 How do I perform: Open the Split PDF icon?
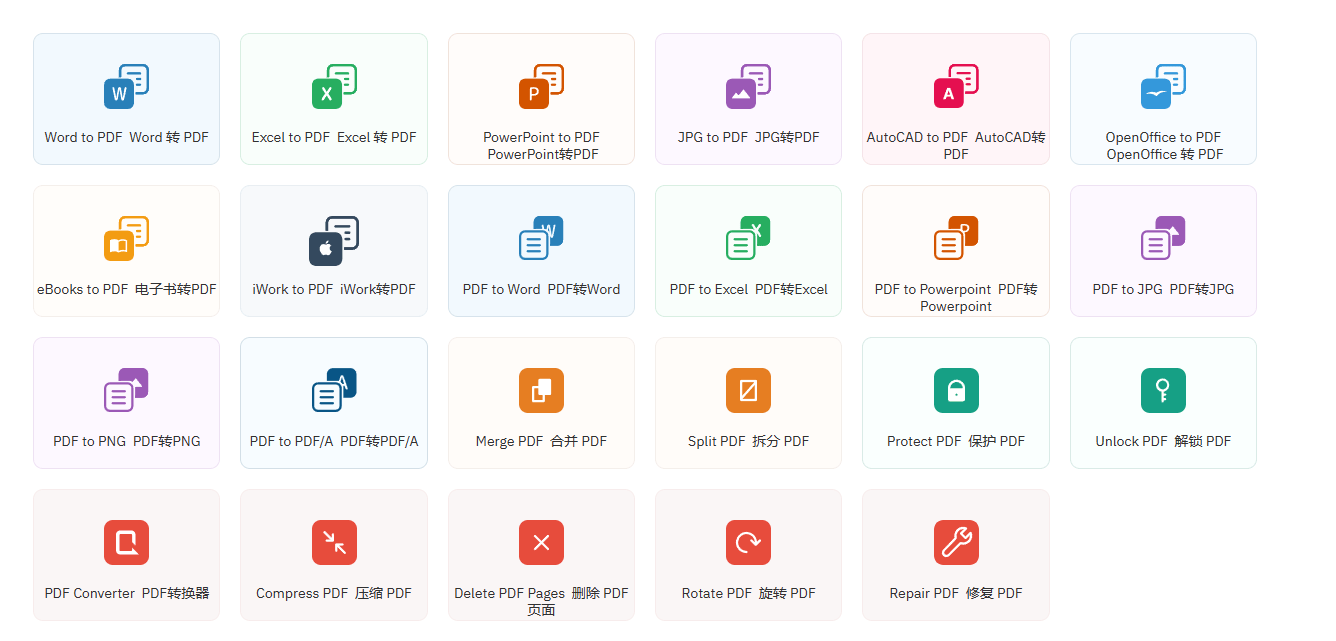(748, 391)
